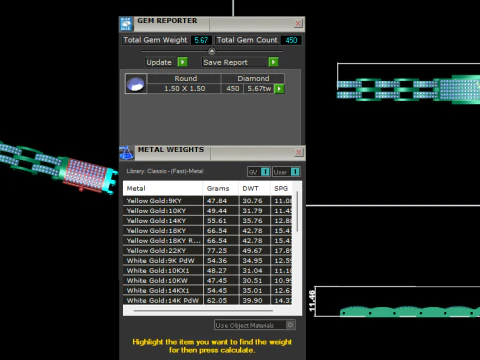Enable Use Object Materials option
Screen dimensions: 480x360
pyautogui.click(x=255, y=325)
